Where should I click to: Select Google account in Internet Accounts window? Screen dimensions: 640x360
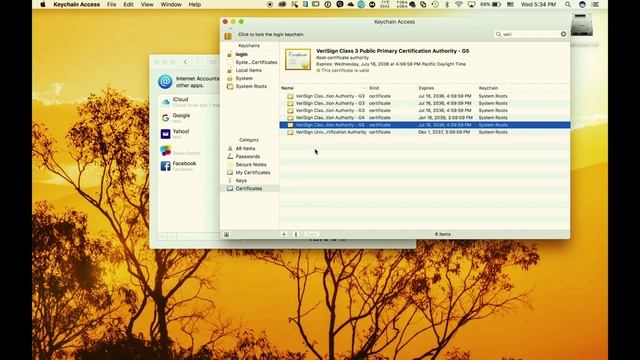pyautogui.click(x=189, y=118)
